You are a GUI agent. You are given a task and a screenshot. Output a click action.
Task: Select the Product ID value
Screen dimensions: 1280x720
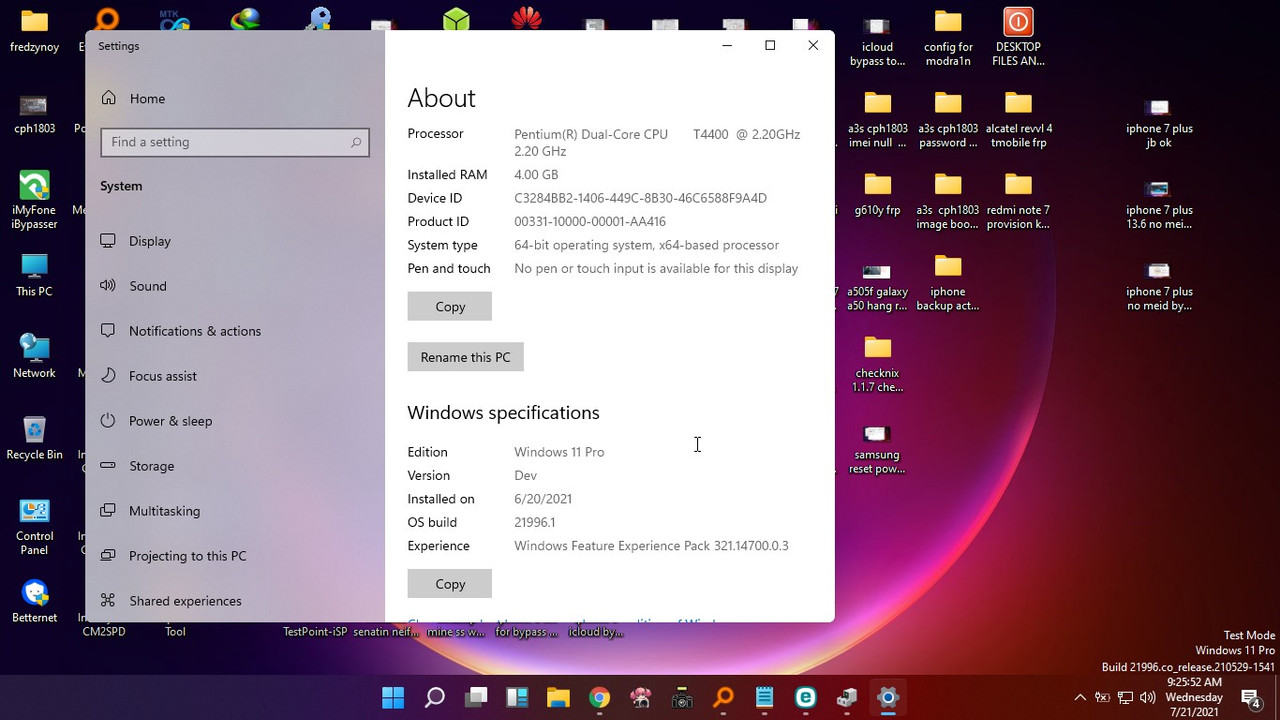coord(590,221)
